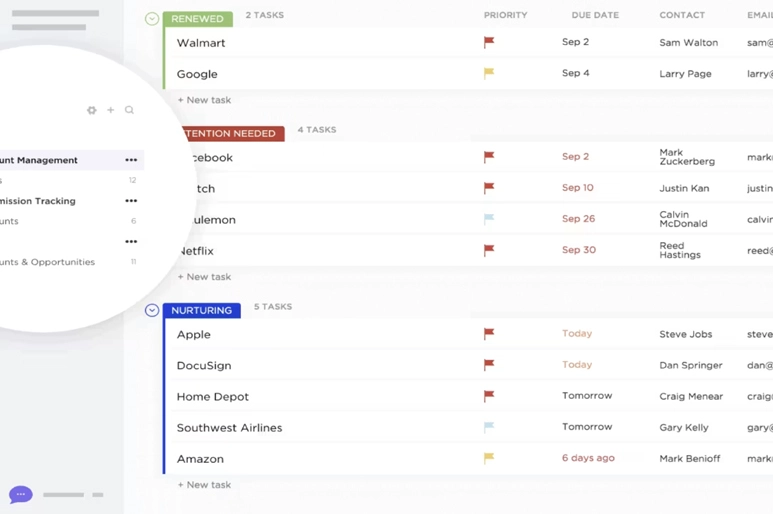Open the Netflix task
Viewport: 773px width, 514px height.
[x=196, y=251]
